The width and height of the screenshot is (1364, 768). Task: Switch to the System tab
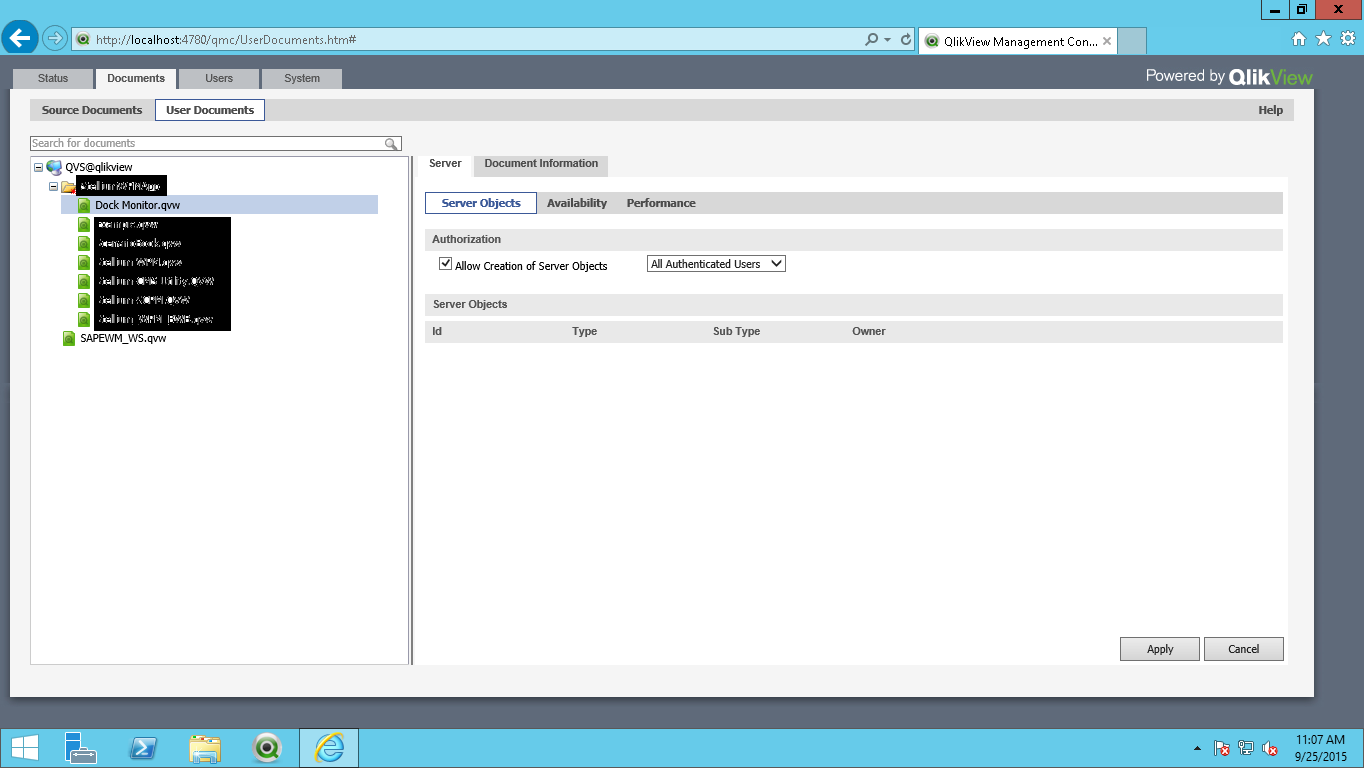302,78
